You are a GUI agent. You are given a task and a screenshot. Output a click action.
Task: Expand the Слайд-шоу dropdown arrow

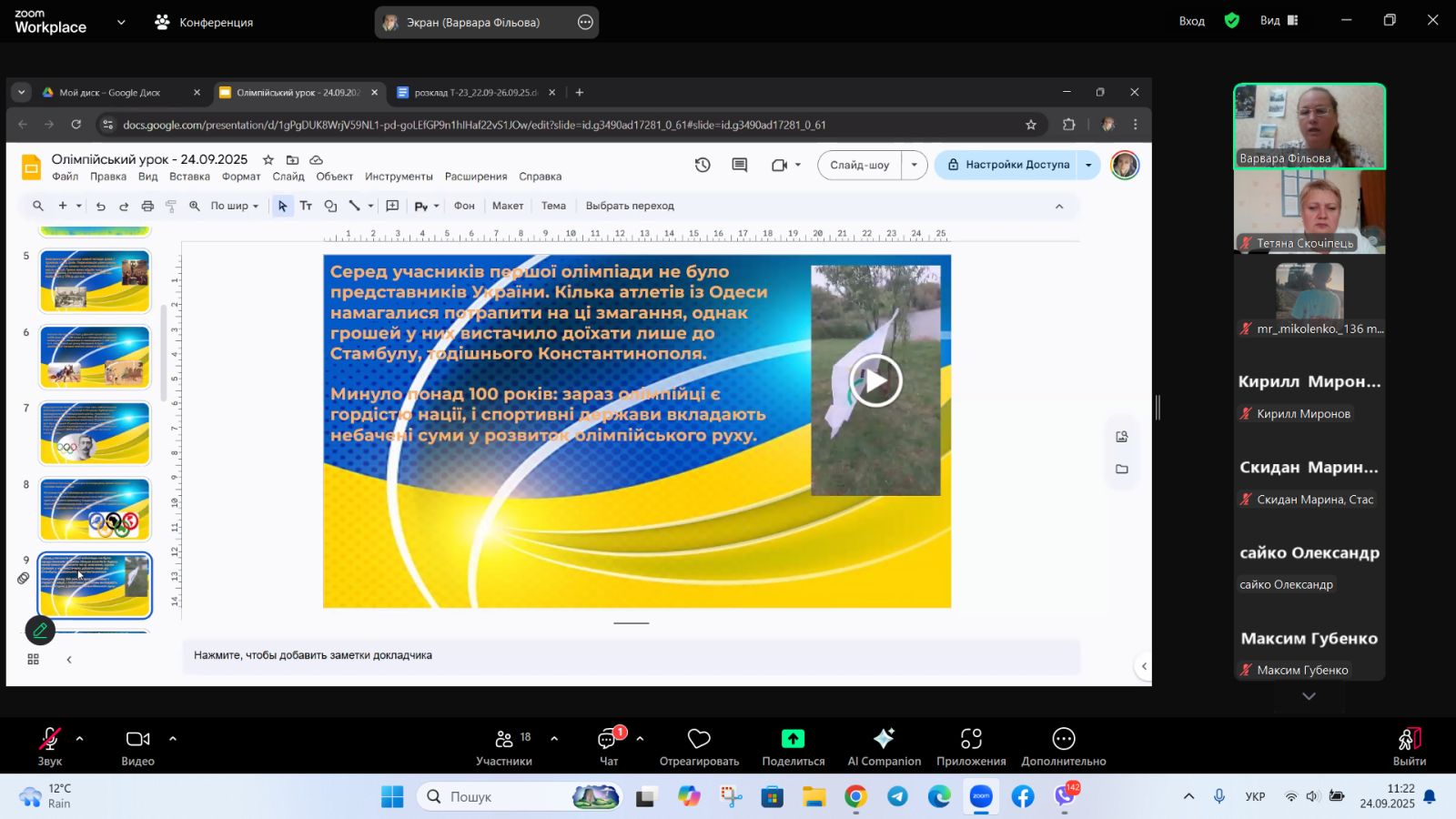[915, 165]
